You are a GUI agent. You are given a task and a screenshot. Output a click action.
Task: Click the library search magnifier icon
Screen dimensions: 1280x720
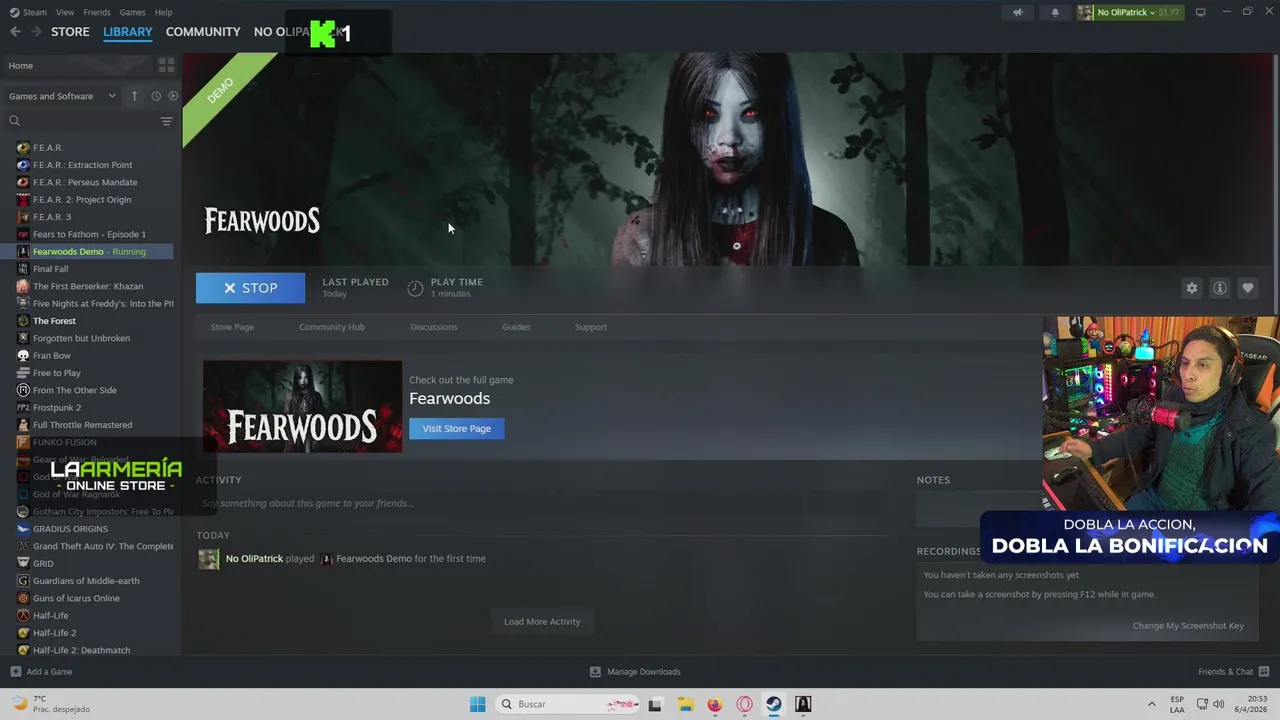coord(14,121)
